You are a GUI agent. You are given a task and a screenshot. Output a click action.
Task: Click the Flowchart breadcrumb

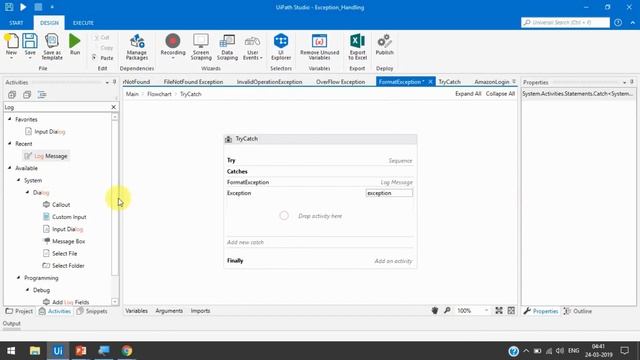coord(159,94)
